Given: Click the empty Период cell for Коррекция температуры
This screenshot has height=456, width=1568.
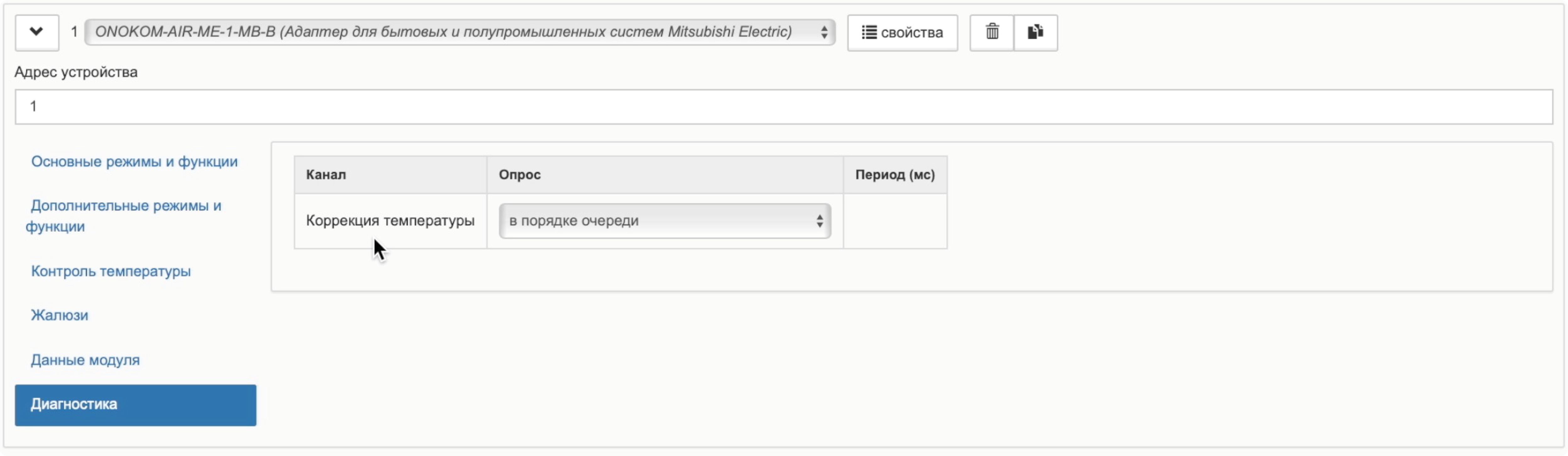Looking at the screenshot, I should [x=895, y=221].
